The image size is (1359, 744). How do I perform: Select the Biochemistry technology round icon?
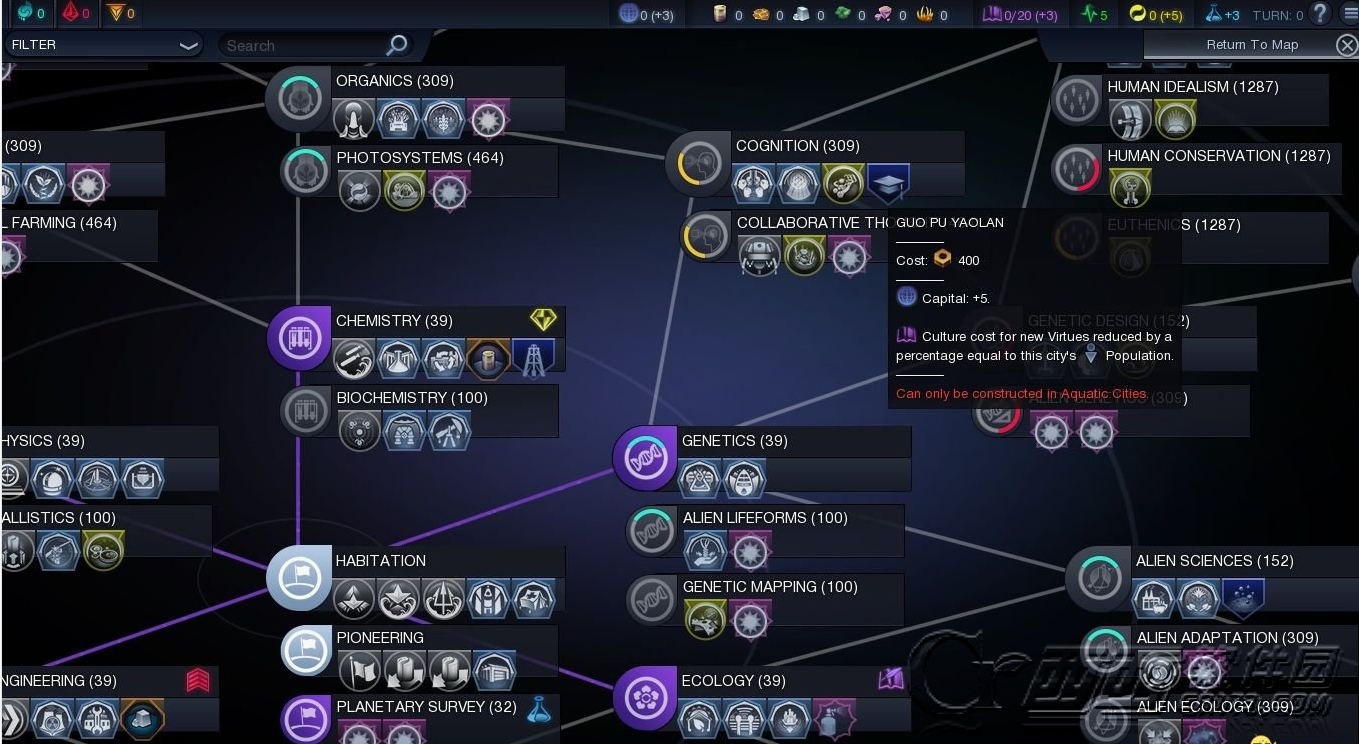coord(306,412)
